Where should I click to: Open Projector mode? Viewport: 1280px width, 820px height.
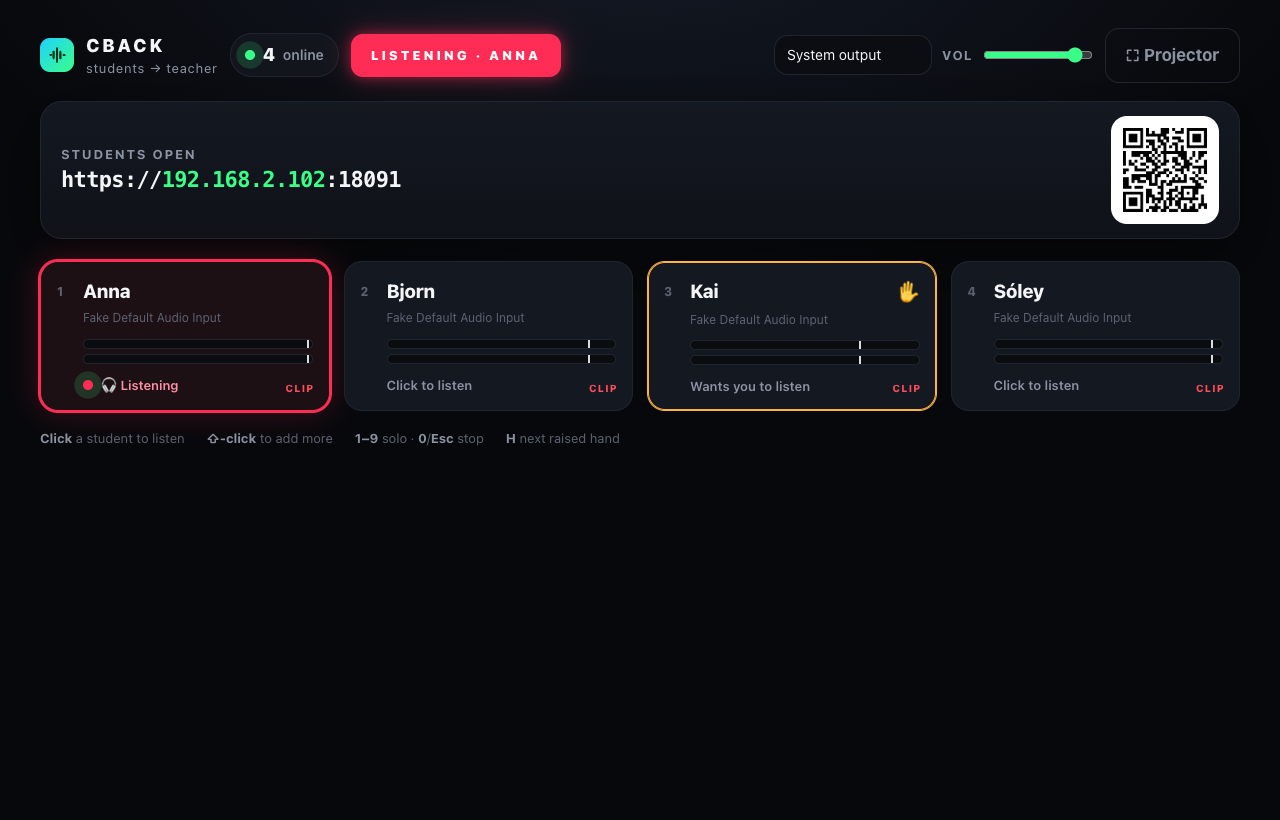pos(1172,55)
